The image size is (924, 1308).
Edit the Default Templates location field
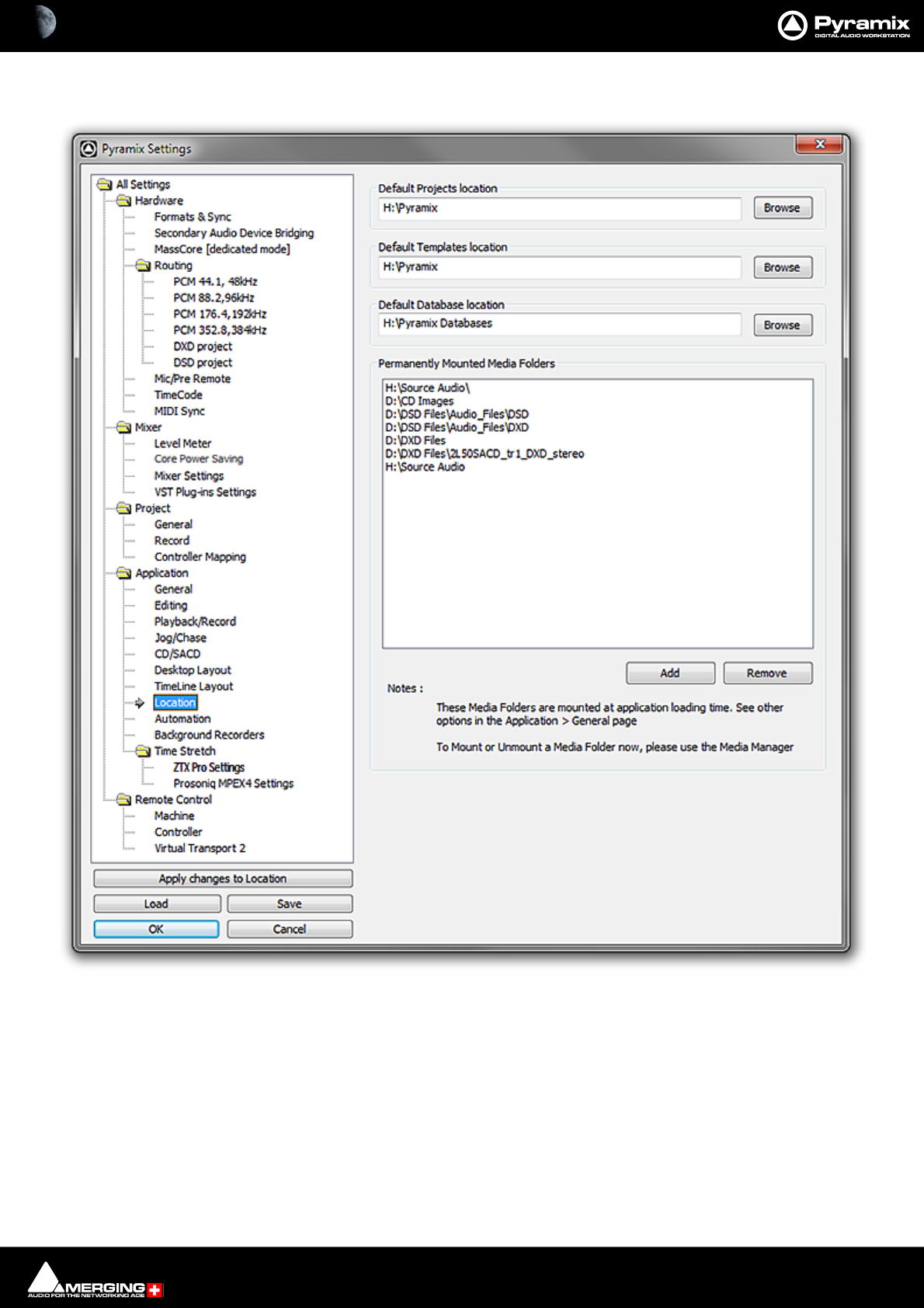(x=559, y=266)
